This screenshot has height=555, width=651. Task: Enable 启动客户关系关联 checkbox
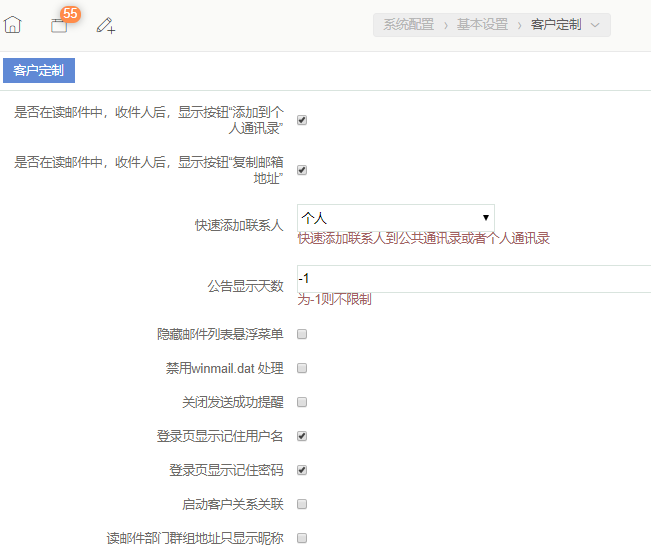[302, 504]
